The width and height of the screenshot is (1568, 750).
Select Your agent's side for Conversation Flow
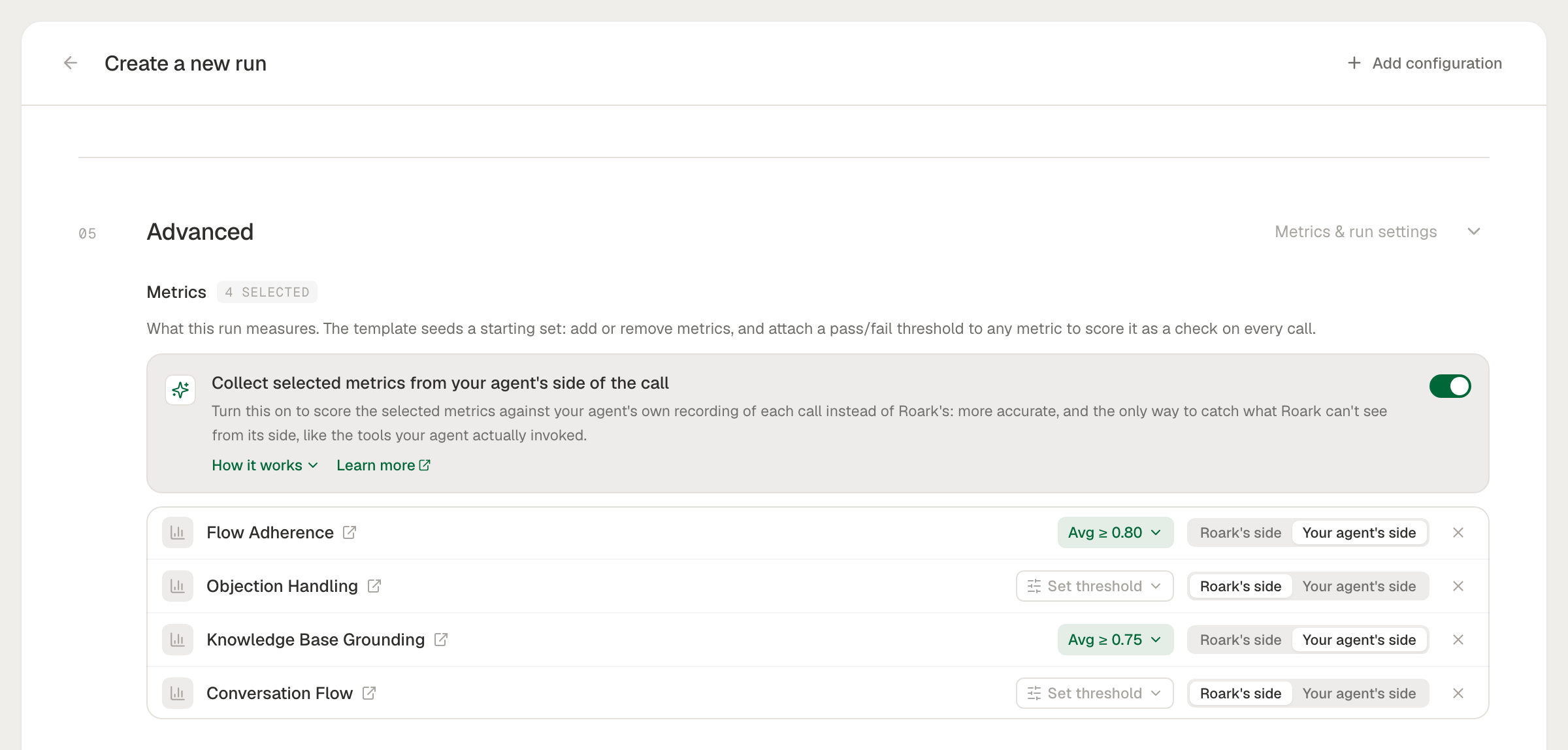(1359, 693)
